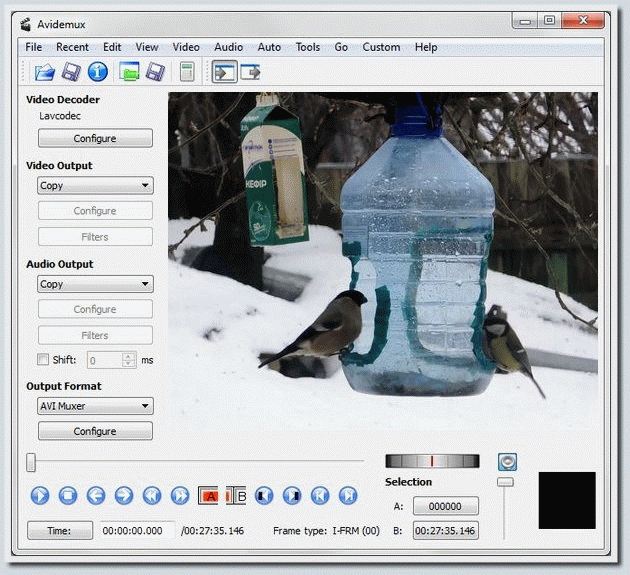Set selection marker A
This screenshot has height=575, width=630.
[208, 496]
